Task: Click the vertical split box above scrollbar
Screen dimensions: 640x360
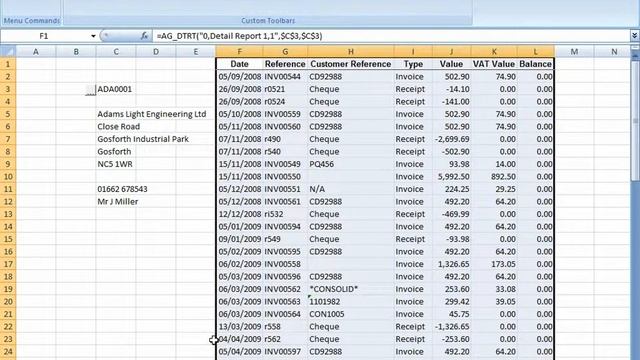Action: pyautogui.click(x=635, y=48)
